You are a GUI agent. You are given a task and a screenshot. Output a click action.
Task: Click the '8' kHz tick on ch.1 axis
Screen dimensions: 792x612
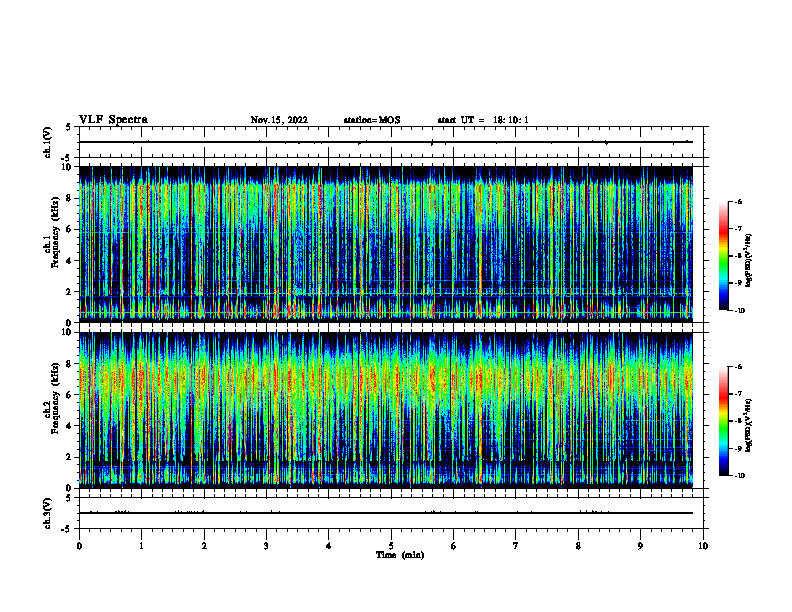(x=69, y=198)
